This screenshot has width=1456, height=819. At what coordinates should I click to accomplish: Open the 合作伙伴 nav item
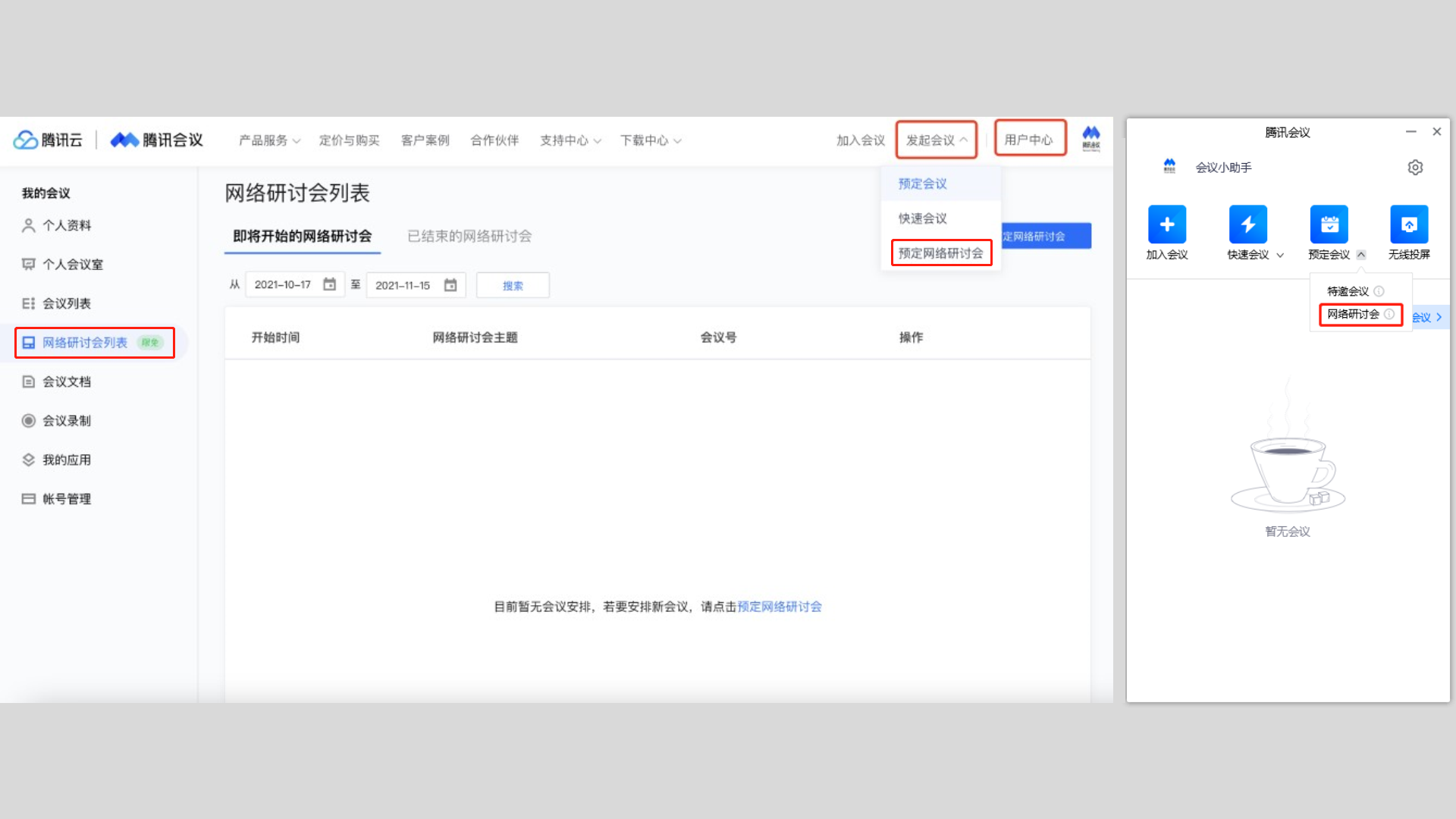coord(494,140)
